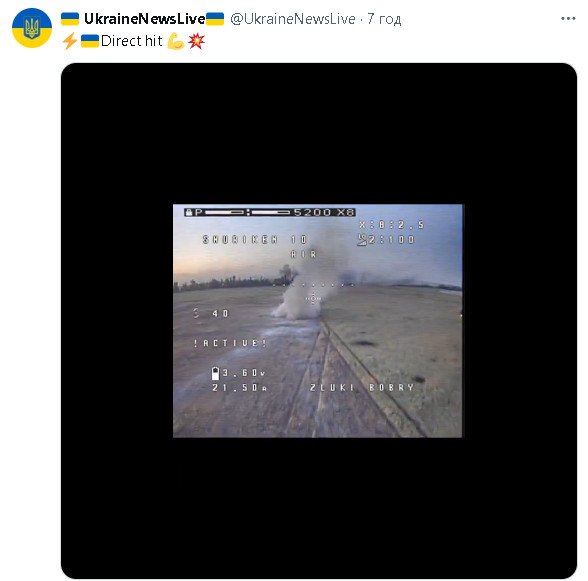Screen dimensions: 588x581
Task: Open the three-dot more options menu
Action: click(568, 18)
